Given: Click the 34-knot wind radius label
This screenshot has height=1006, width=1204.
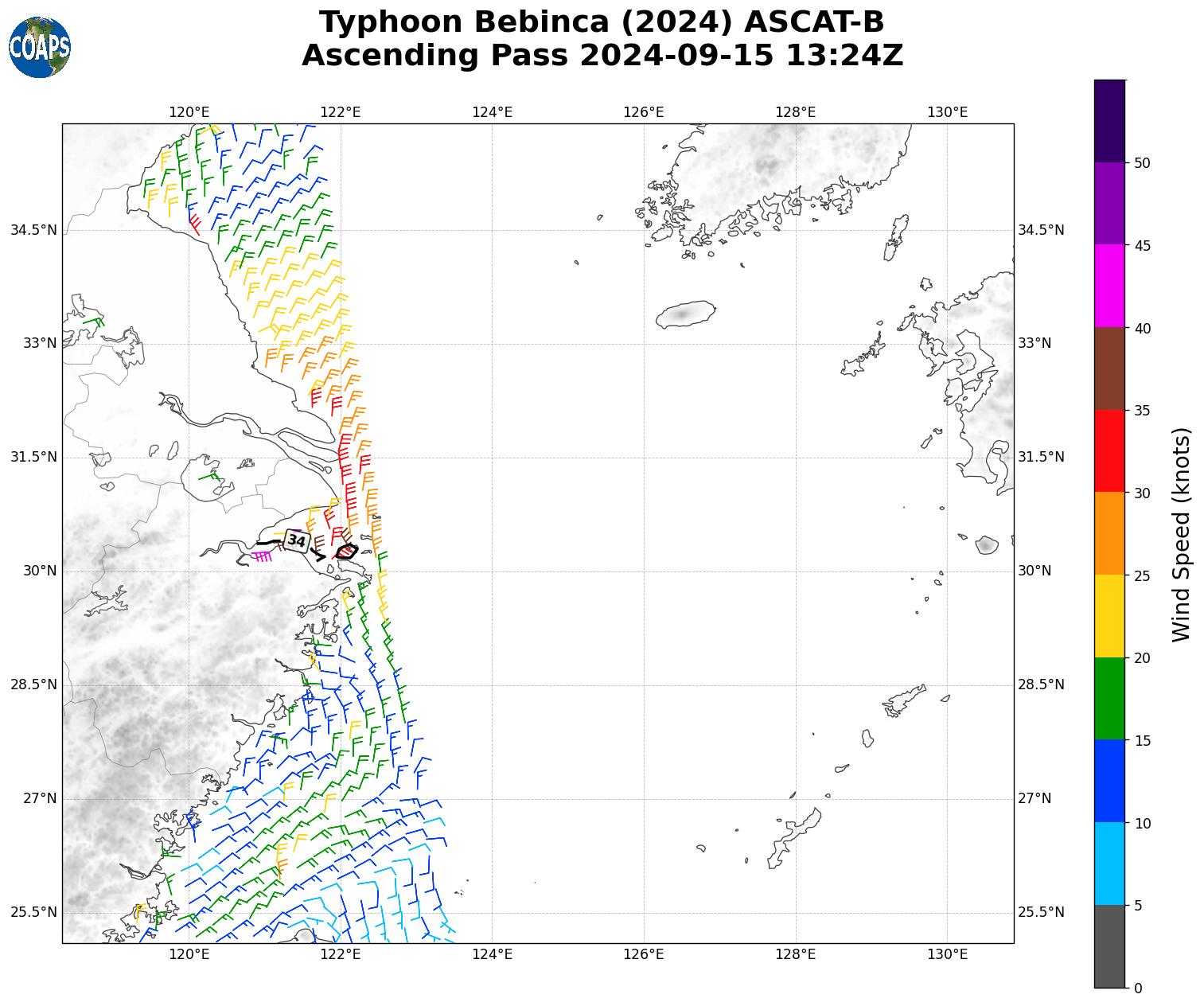Looking at the screenshot, I should tap(297, 541).
